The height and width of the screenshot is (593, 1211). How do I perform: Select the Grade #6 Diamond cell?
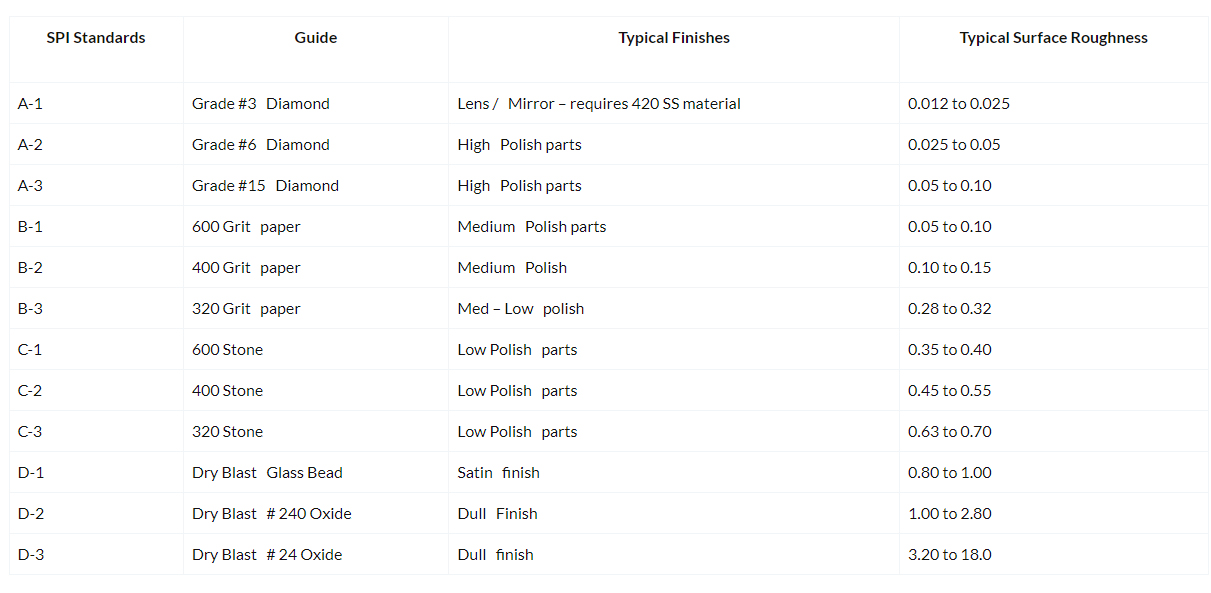click(x=260, y=145)
